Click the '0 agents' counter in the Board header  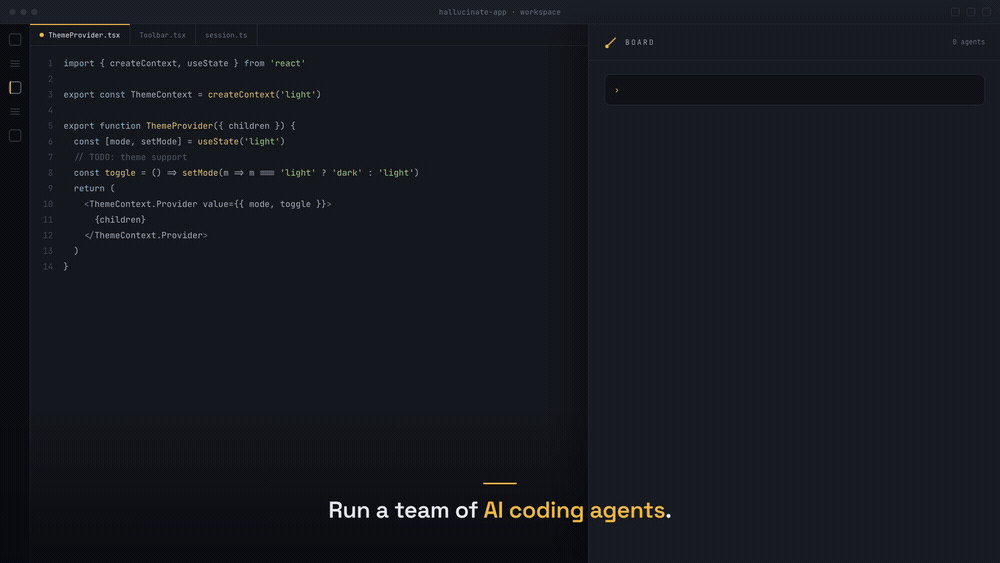click(x=968, y=42)
